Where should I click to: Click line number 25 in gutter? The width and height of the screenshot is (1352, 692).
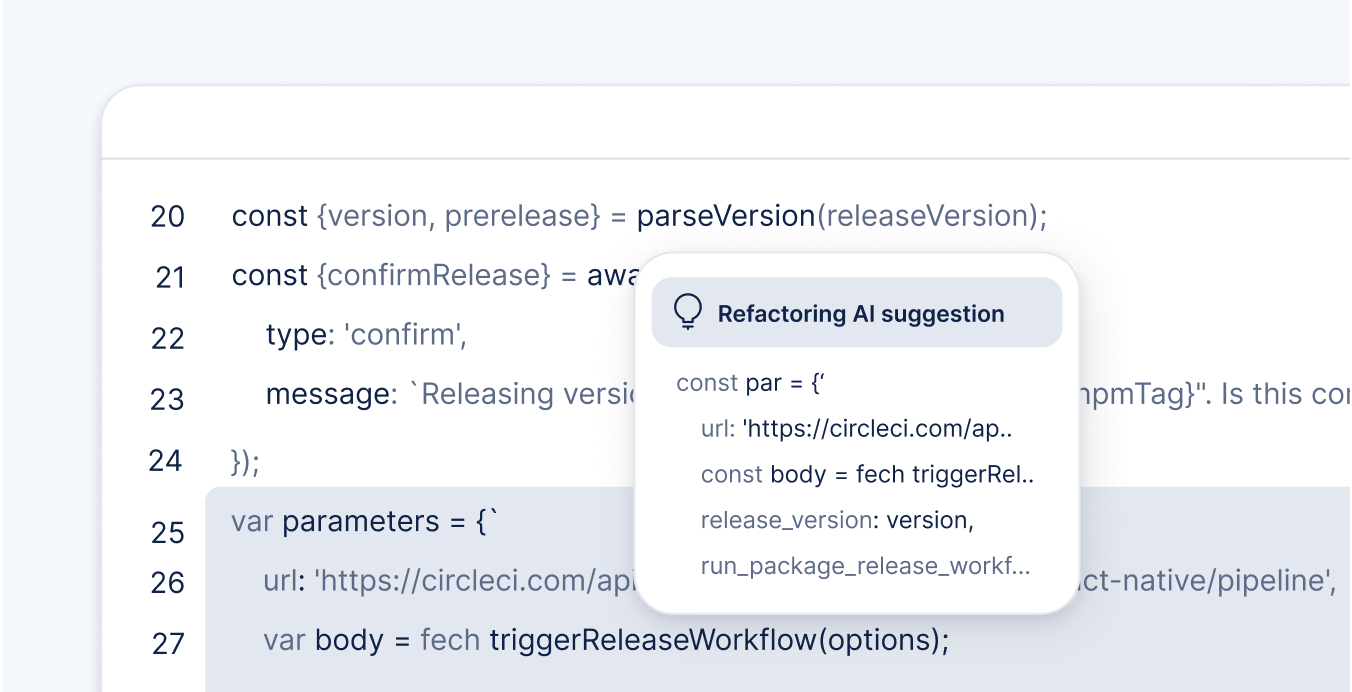point(167,533)
